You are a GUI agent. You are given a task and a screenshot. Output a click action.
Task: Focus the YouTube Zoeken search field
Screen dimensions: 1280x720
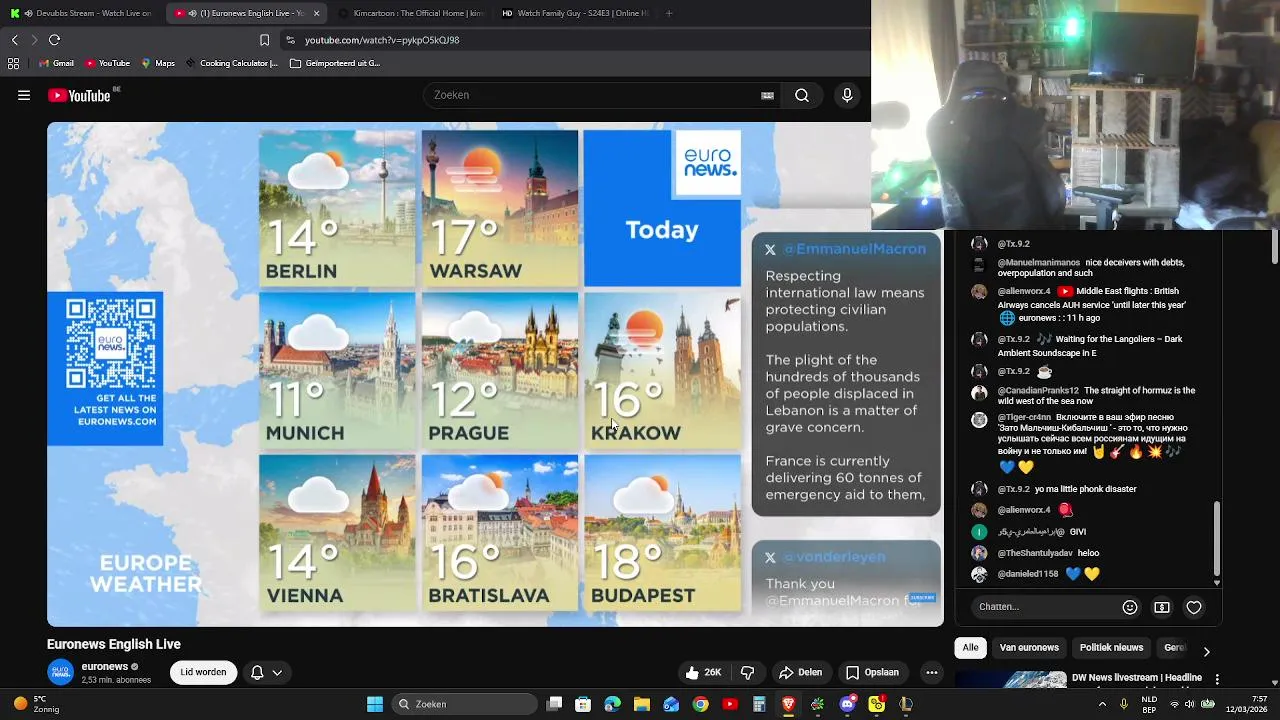coord(590,95)
